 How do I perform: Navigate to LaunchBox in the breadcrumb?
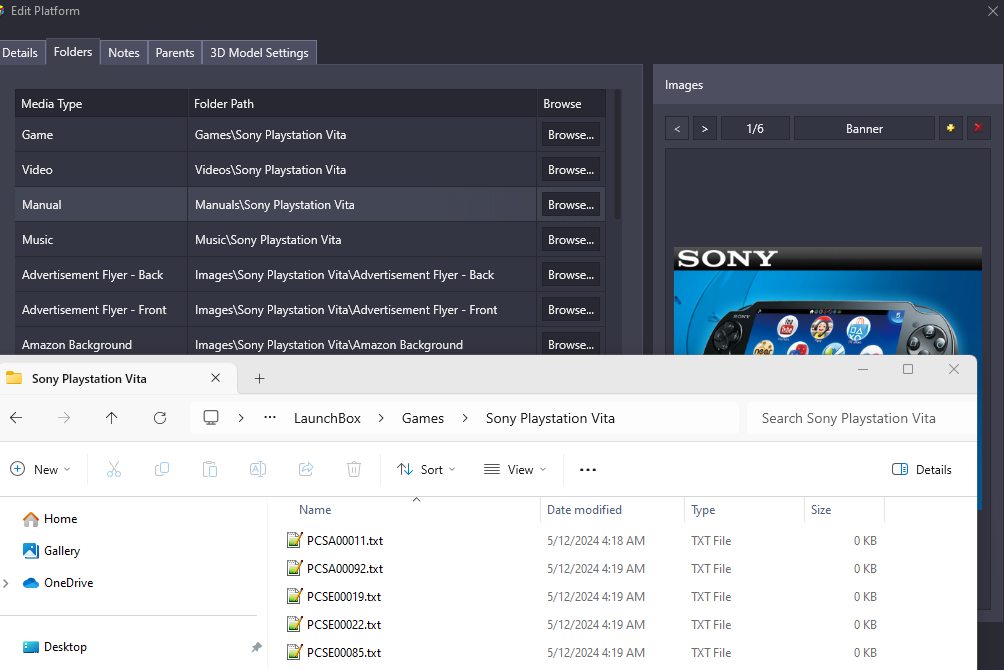click(x=327, y=418)
